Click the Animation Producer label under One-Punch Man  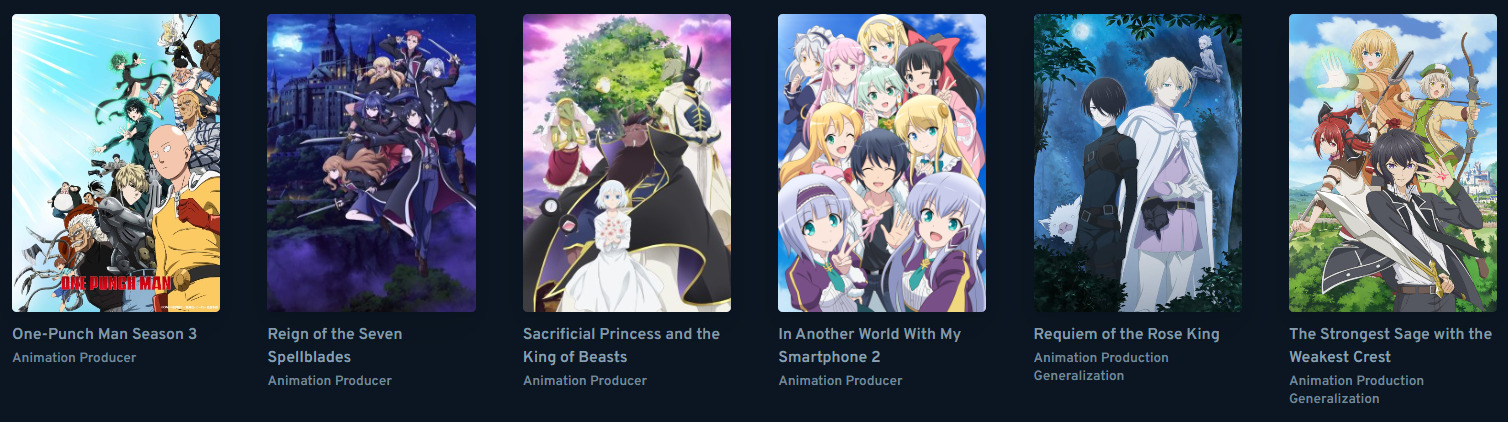pyautogui.click(x=74, y=358)
